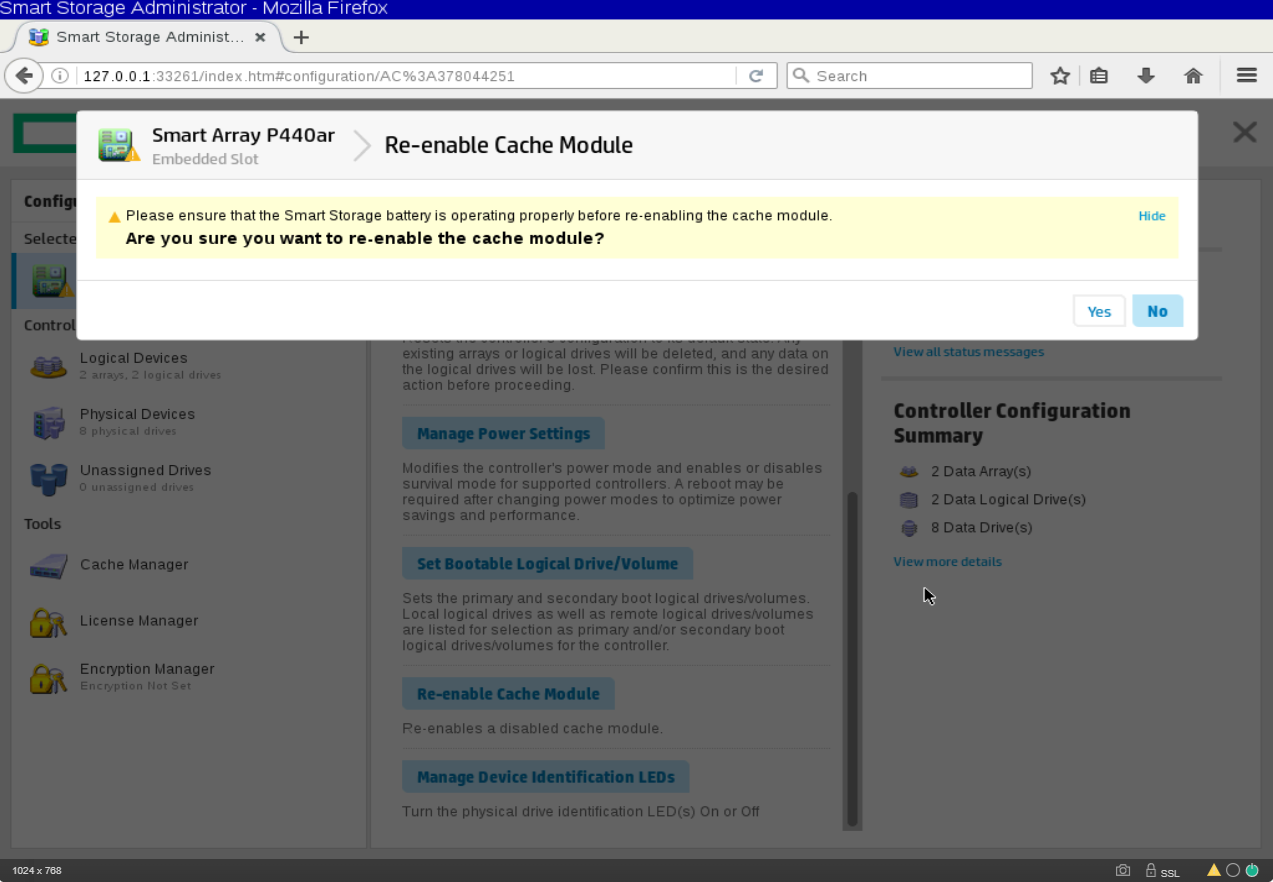
Task: Click the Data Logical Drive(s) summary icon
Action: 909,500
